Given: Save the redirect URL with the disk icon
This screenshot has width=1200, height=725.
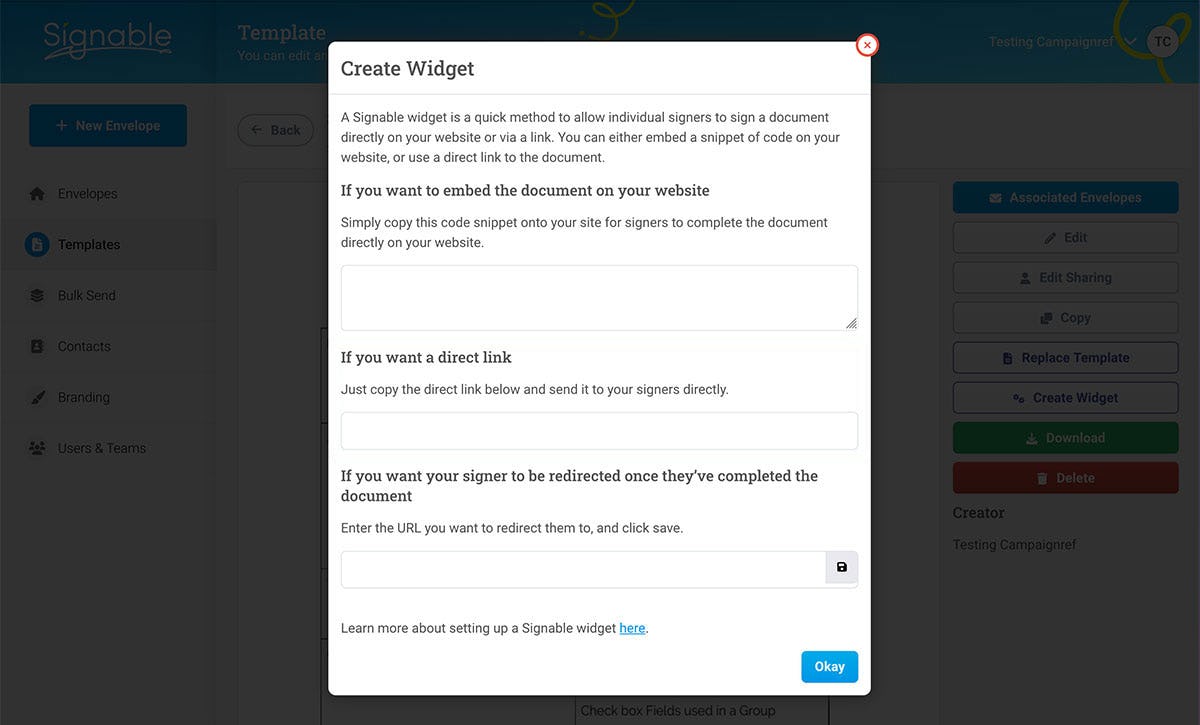Looking at the screenshot, I should tap(841, 568).
